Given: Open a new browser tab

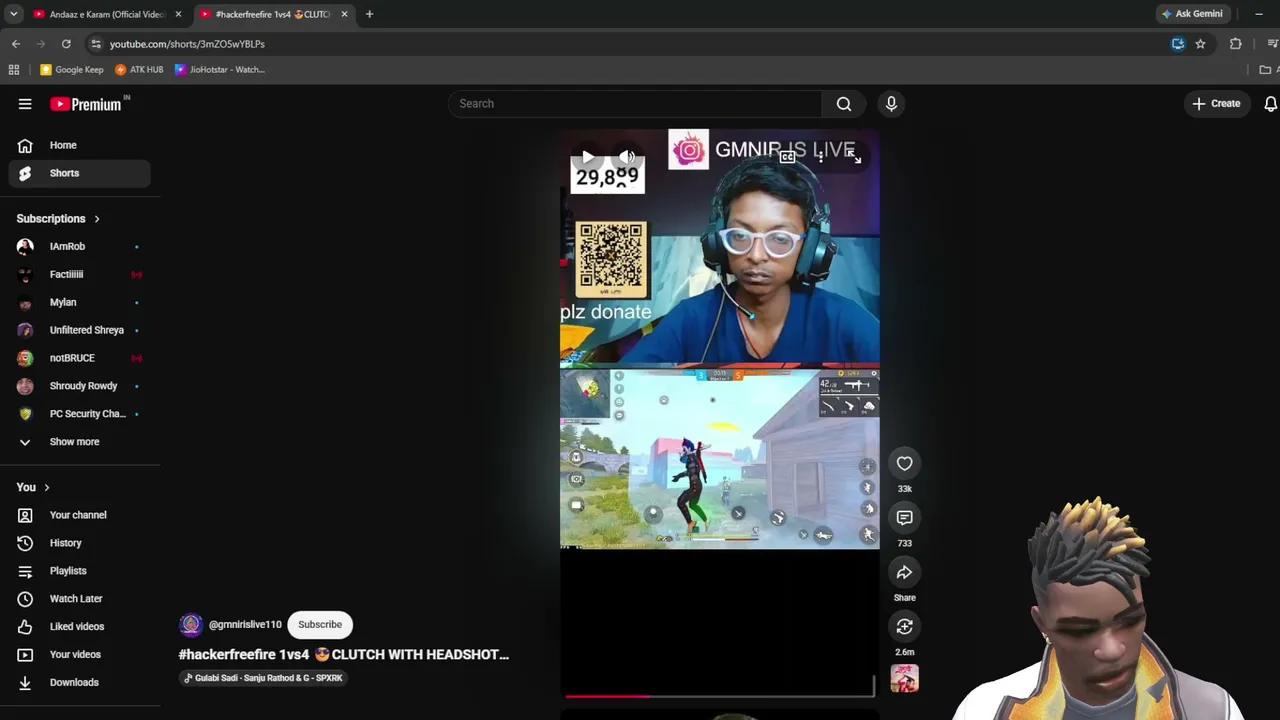Looking at the screenshot, I should point(369,14).
